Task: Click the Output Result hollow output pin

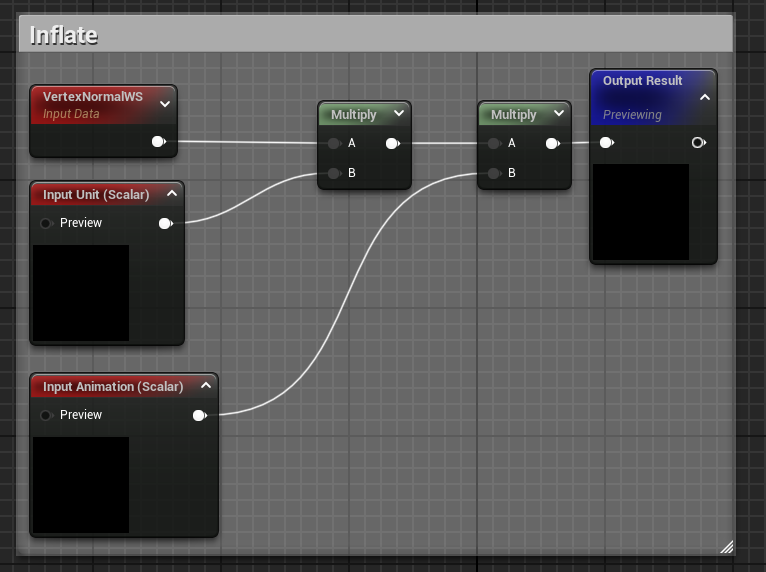Action: coord(699,142)
